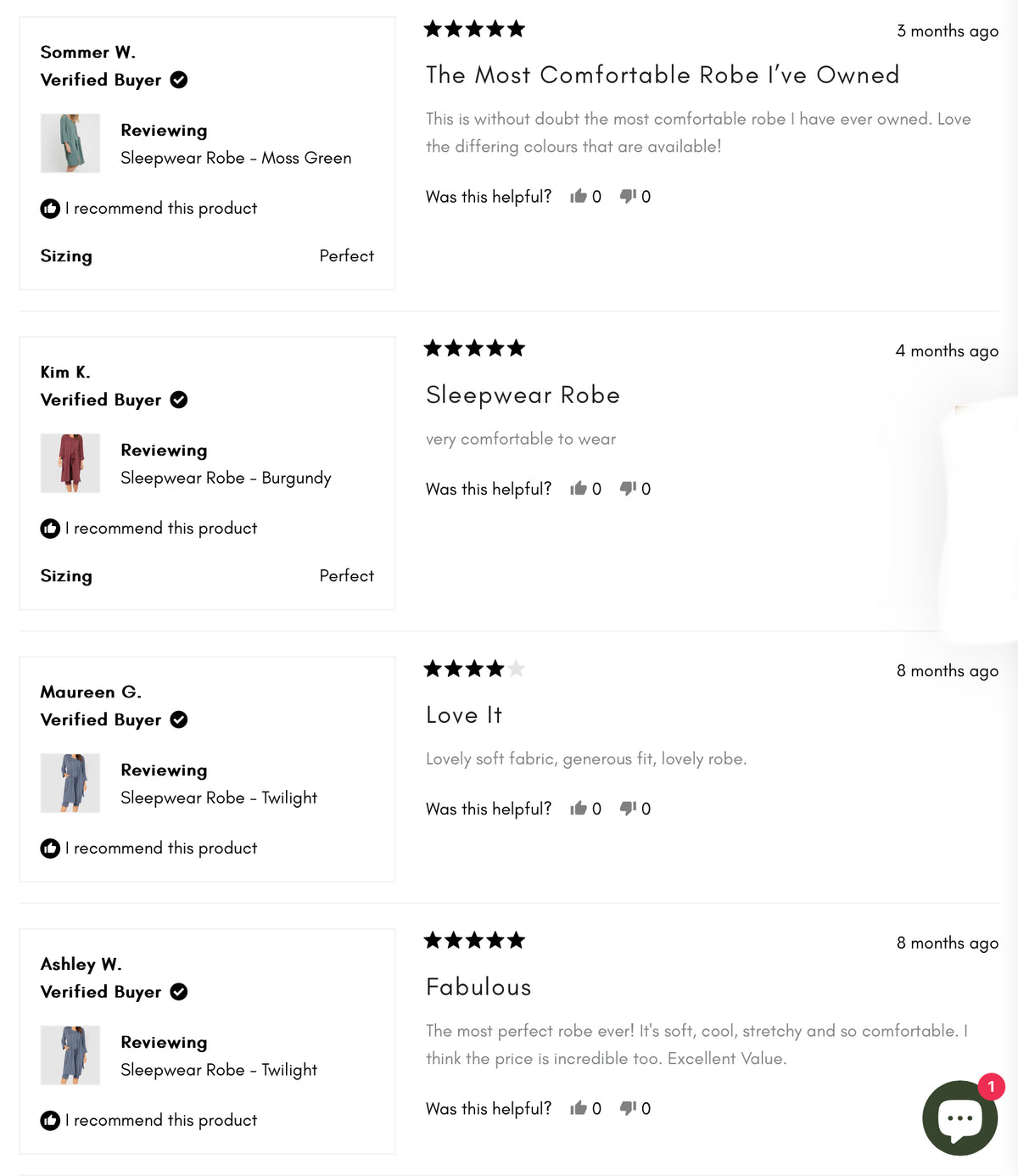The height and width of the screenshot is (1176, 1018).
Task: Click thumbs down on Kim K.'s review
Action: pyautogui.click(x=628, y=489)
